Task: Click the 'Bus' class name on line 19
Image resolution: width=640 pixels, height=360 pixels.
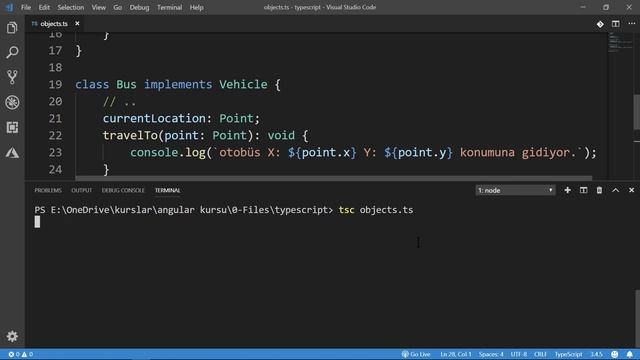Action: [x=126, y=84]
